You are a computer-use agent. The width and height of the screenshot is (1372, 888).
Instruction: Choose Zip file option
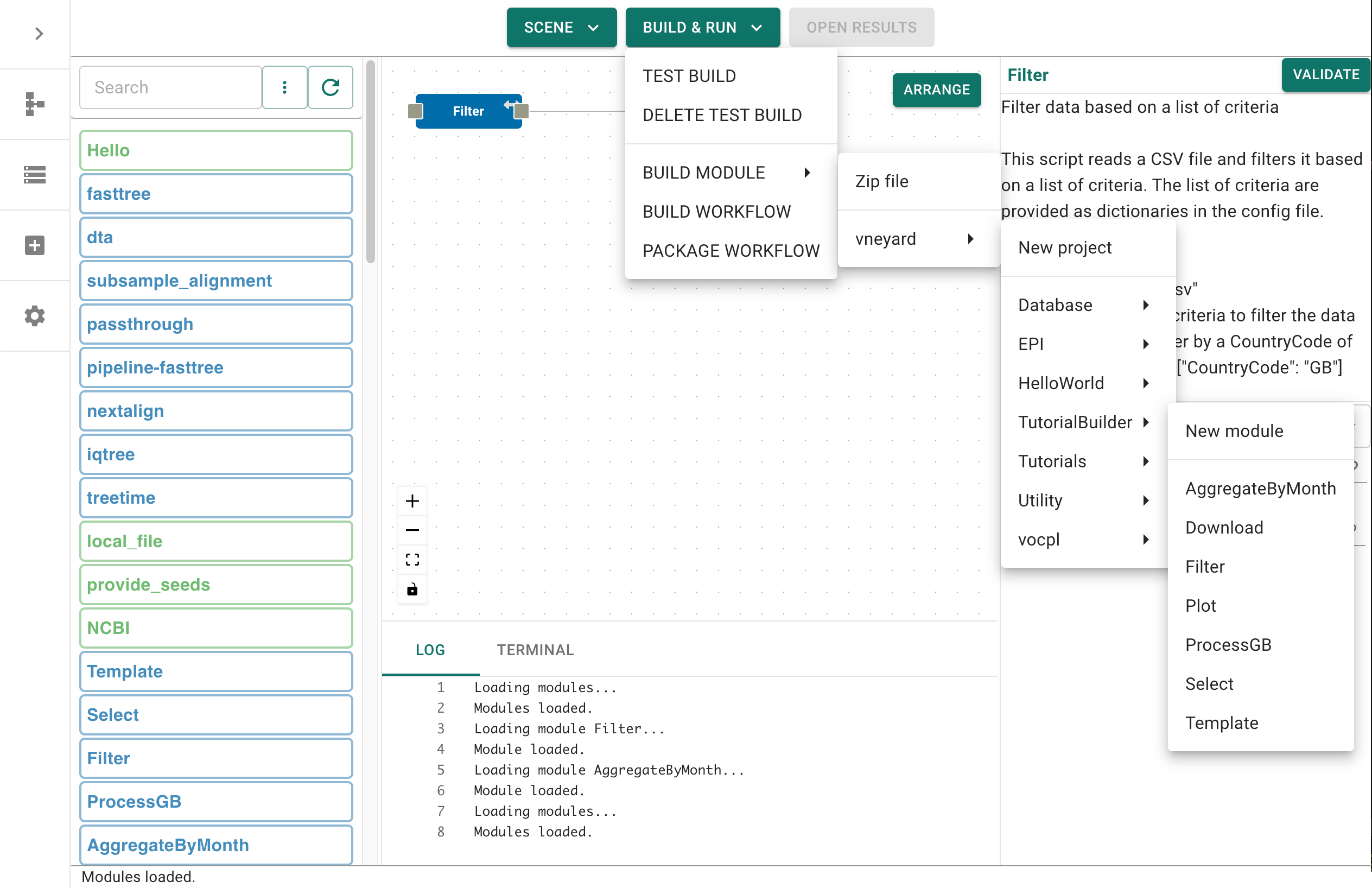[918, 181]
